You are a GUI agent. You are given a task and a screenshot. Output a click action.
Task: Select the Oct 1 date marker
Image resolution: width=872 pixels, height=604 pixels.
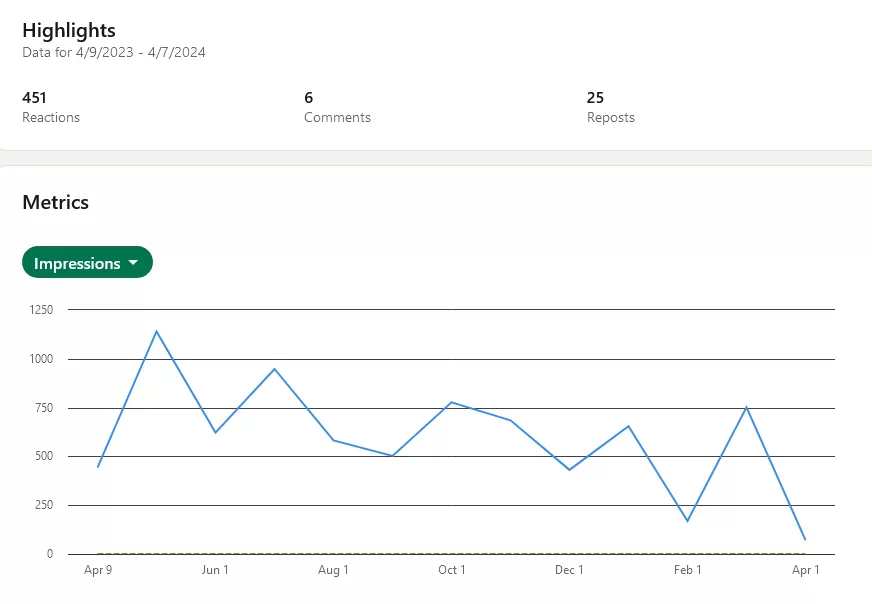[x=451, y=570]
